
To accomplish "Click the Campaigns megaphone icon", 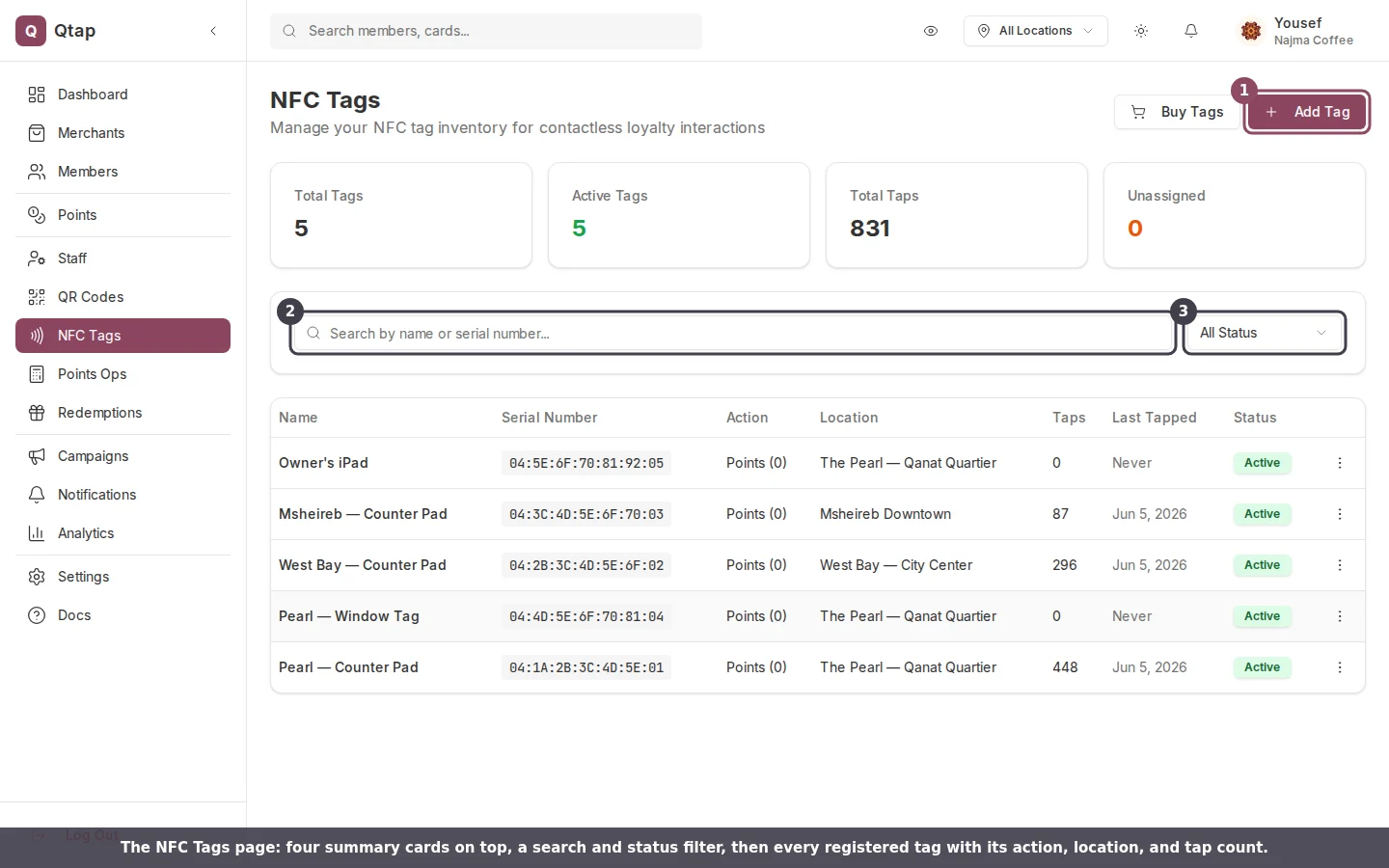I will [37, 456].
